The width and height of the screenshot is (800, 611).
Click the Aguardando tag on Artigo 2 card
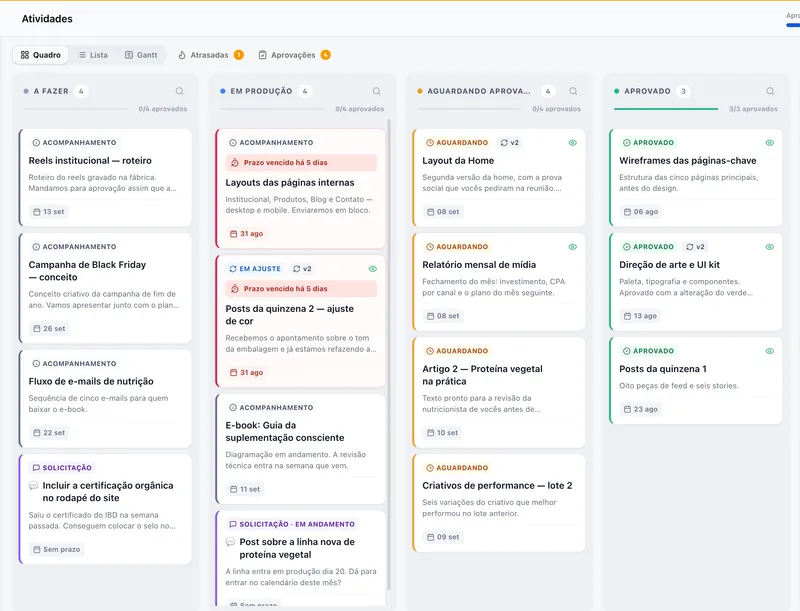[457, 351]
